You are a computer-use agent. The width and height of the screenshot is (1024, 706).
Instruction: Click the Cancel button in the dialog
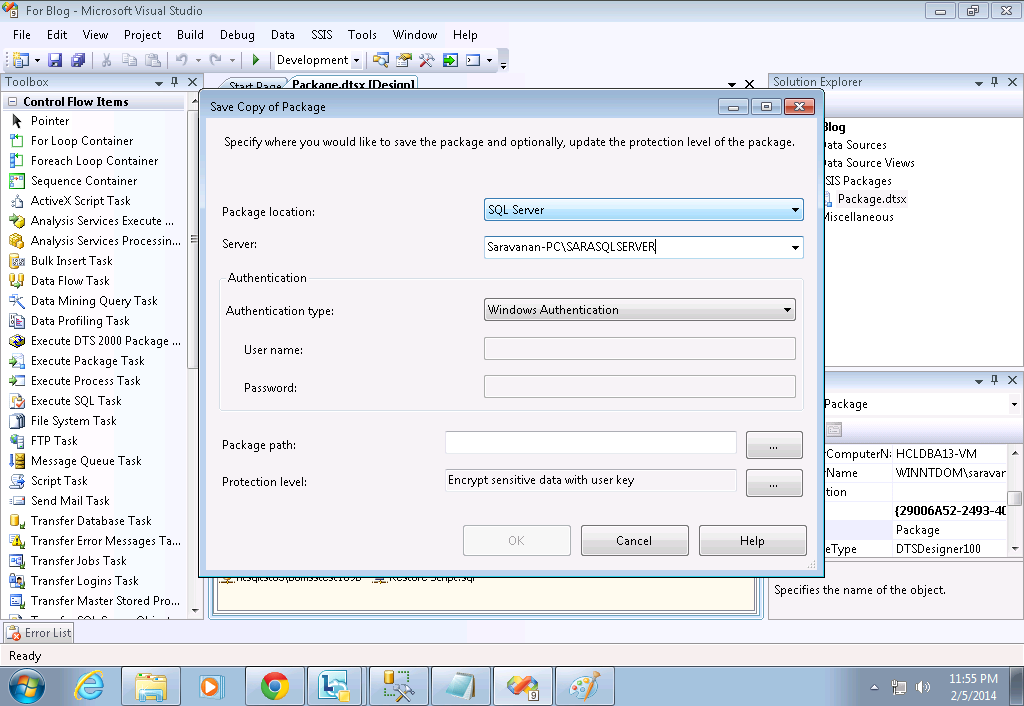pos(634,540)
